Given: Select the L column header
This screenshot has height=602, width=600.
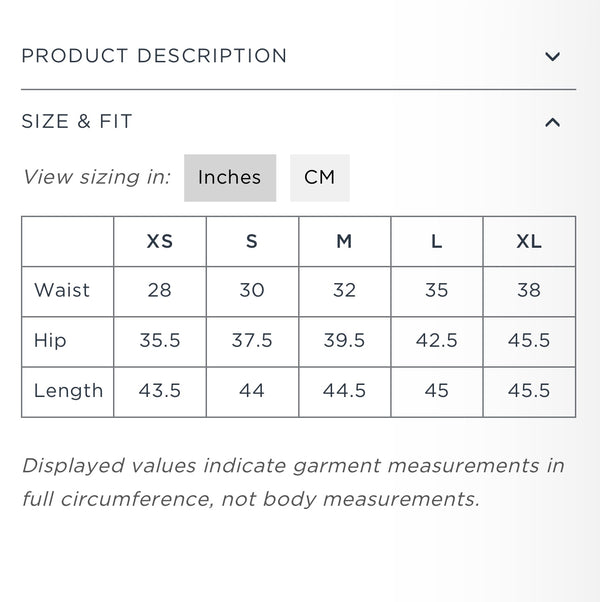Looking at the screenshot, I should [x=436, y=241].
